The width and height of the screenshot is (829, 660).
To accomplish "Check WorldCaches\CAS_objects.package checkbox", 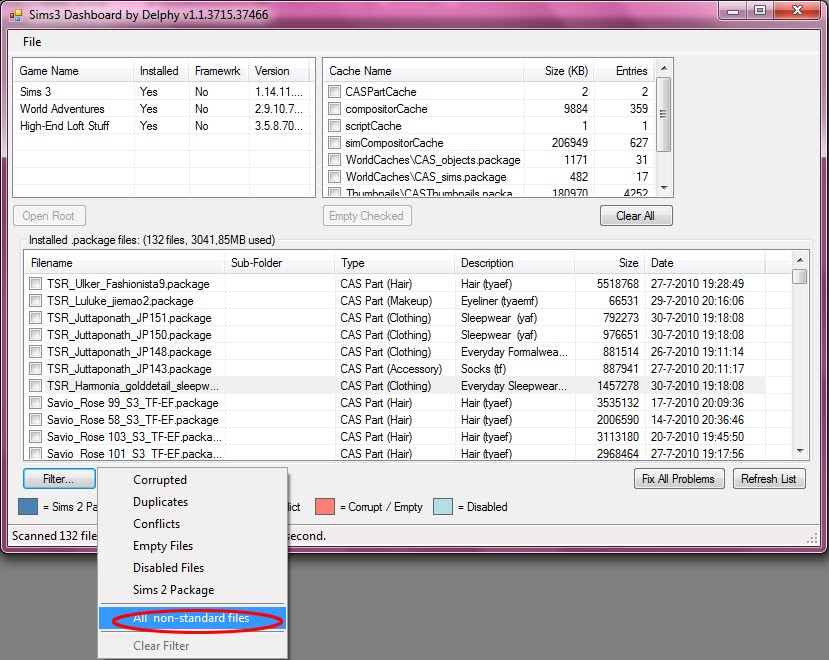I will point(334,159).
